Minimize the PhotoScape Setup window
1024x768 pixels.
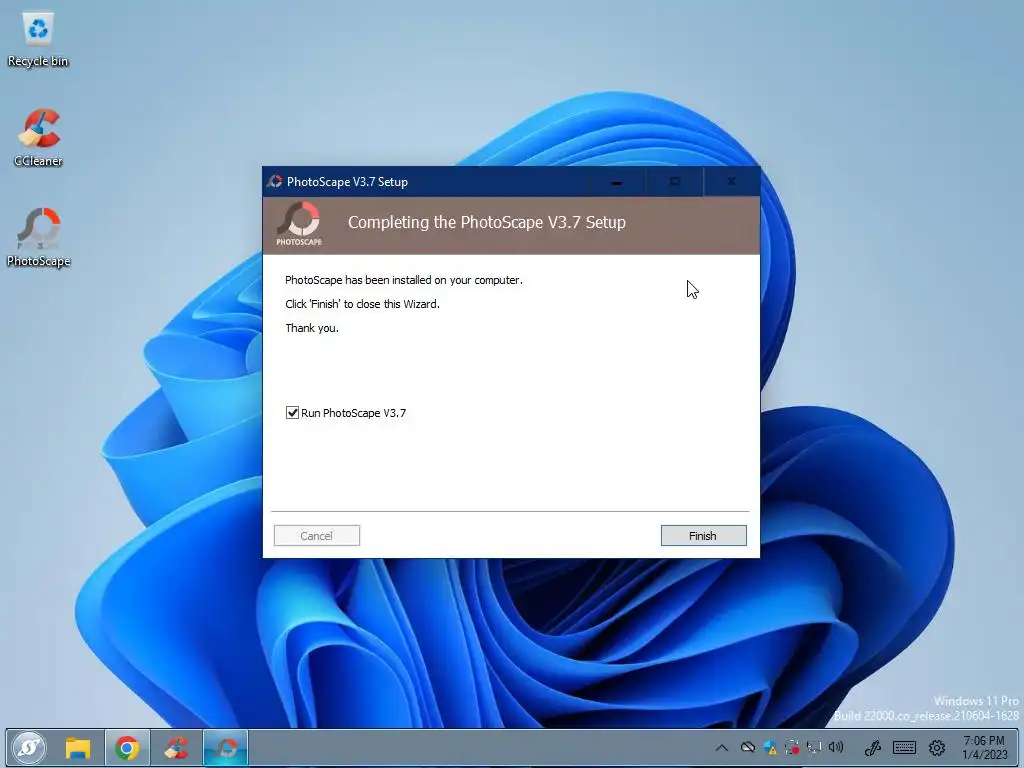(616, 182)
